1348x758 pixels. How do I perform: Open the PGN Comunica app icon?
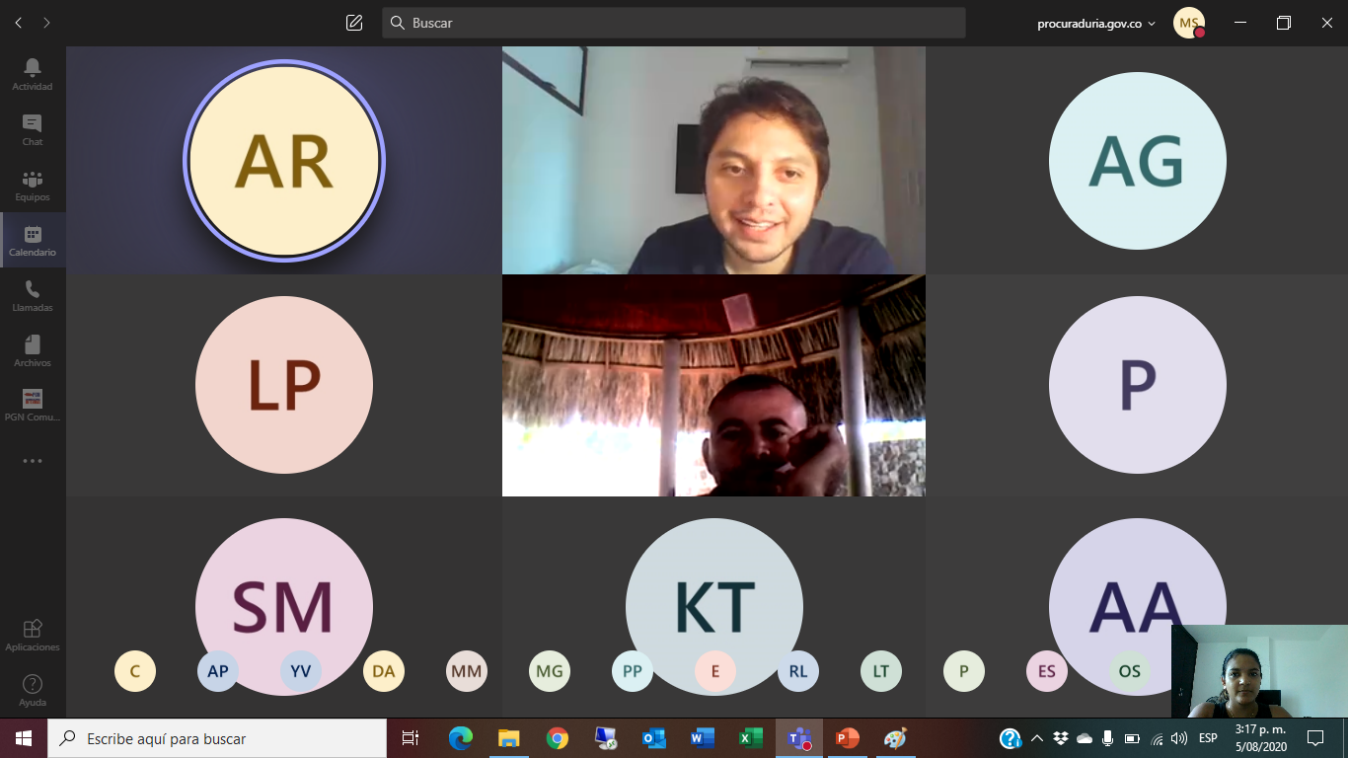click(x=32, y=405)
